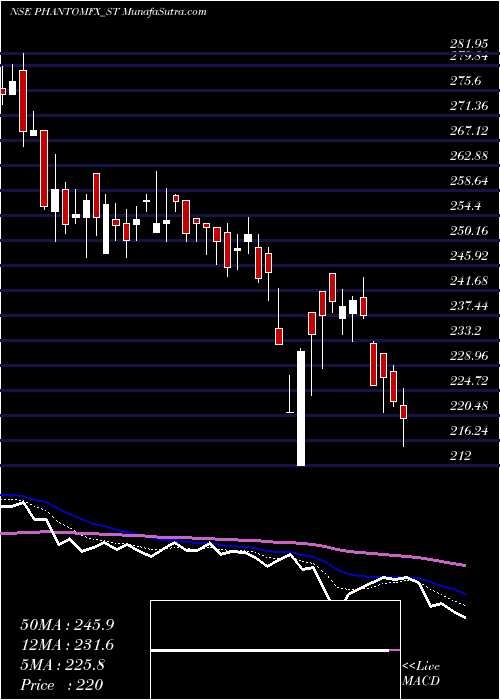This screenshot has width=500, height=700.
Task: Click the 12MA : 231.6 reading
Action: (x=67, y=645)
